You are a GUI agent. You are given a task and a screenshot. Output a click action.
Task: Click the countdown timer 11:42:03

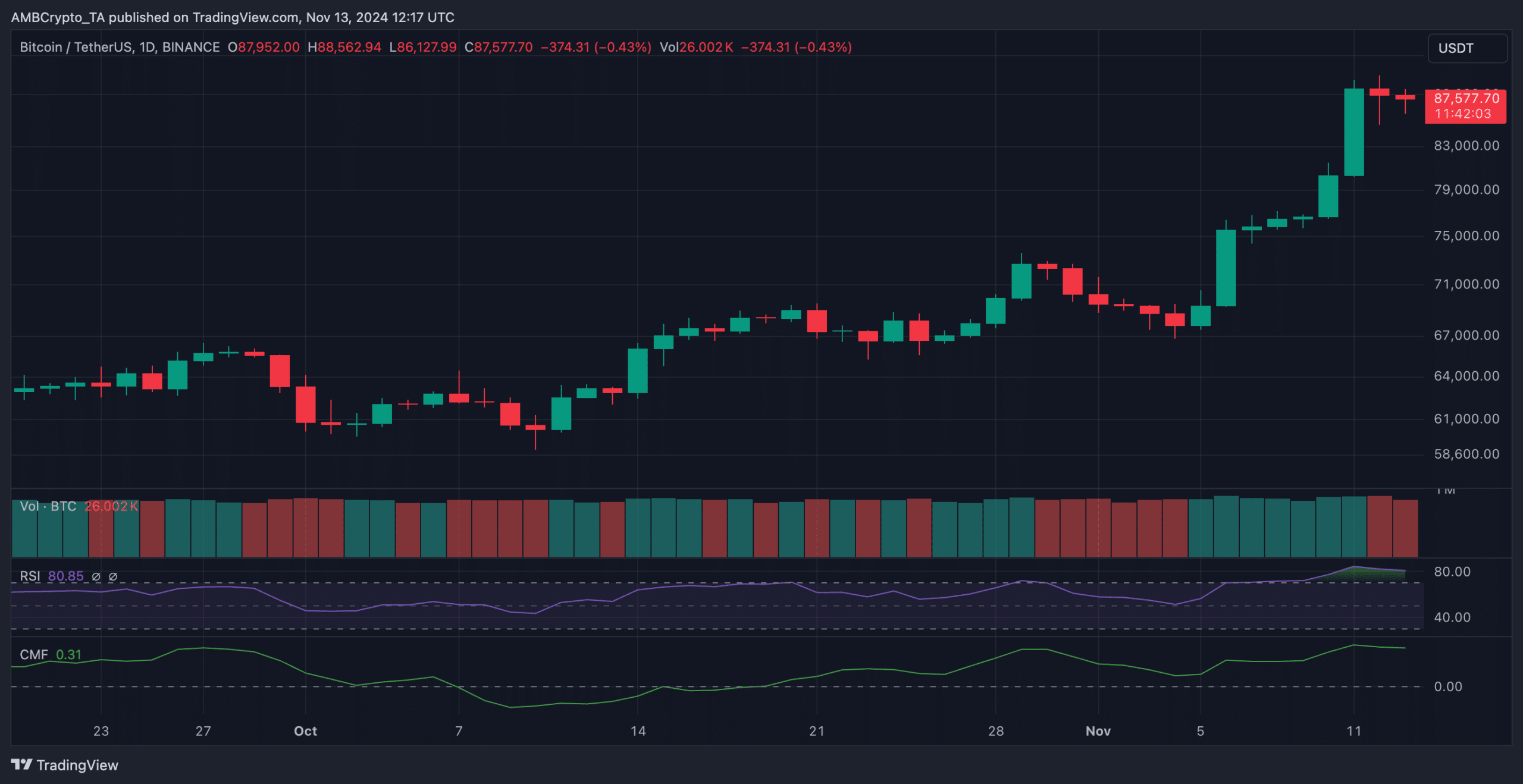click(x=1463, y=114)
